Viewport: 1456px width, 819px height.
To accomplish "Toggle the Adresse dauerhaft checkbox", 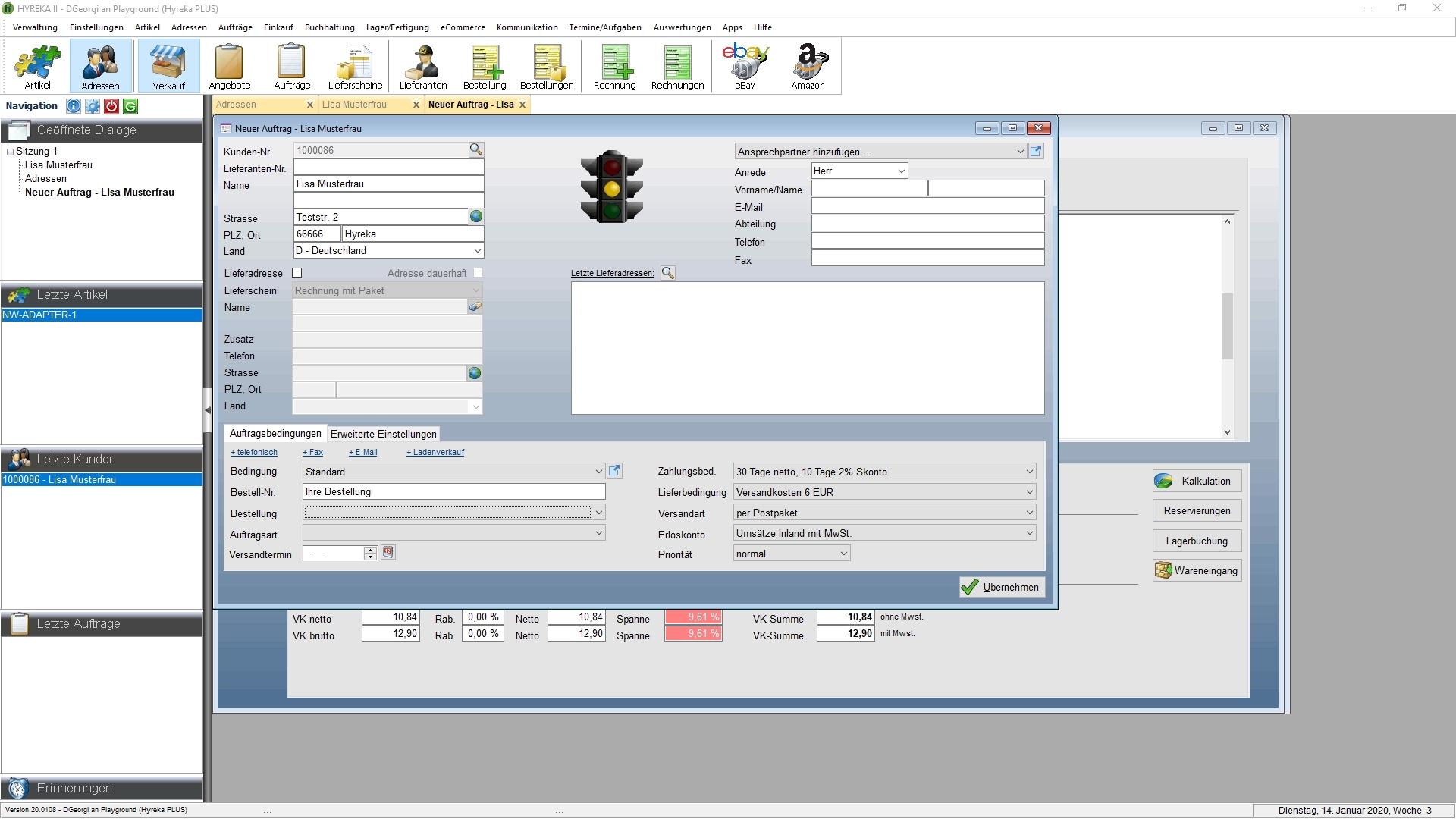I will click(478, 273).
